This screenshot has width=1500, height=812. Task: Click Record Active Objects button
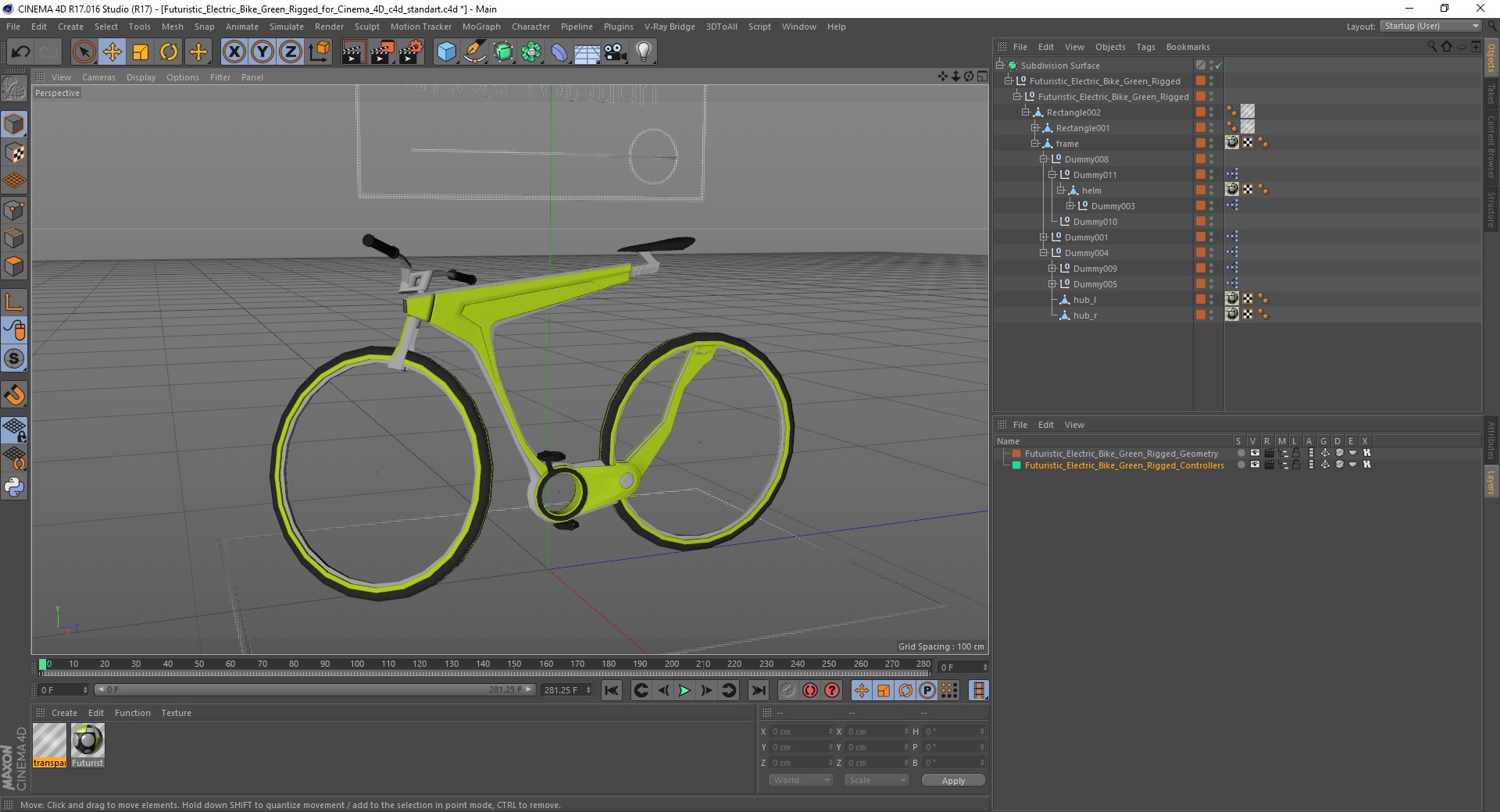tap(787, 690)
